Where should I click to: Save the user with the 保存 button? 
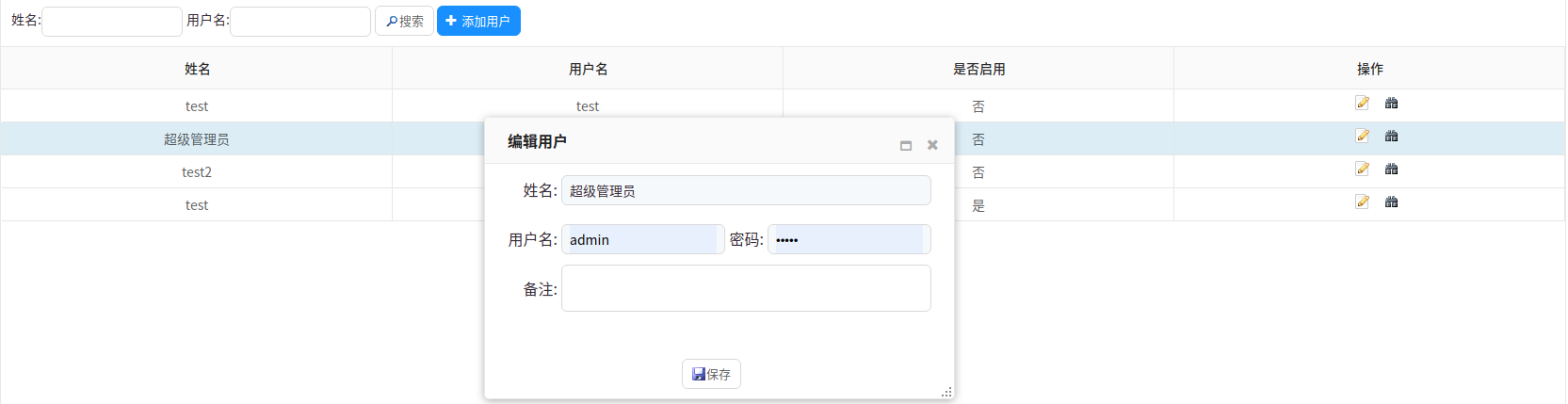coord(711,374)
